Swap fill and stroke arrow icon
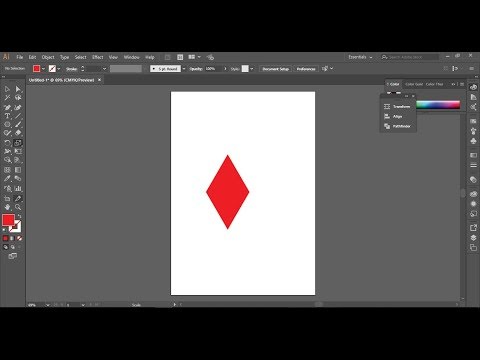 (x=19, y=216)
